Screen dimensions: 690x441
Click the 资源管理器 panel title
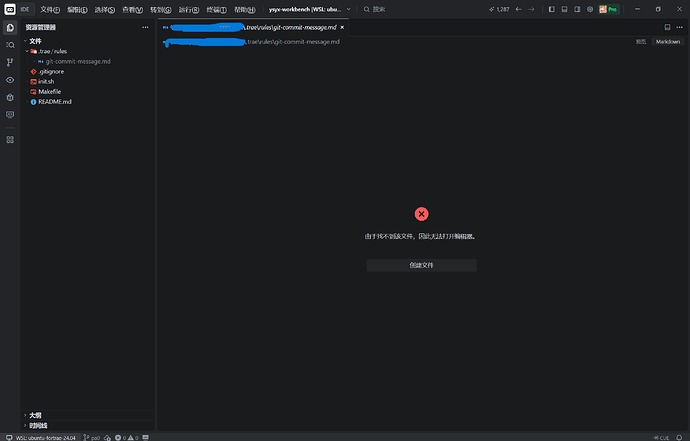pyautogui.click(x=40, y=27)
